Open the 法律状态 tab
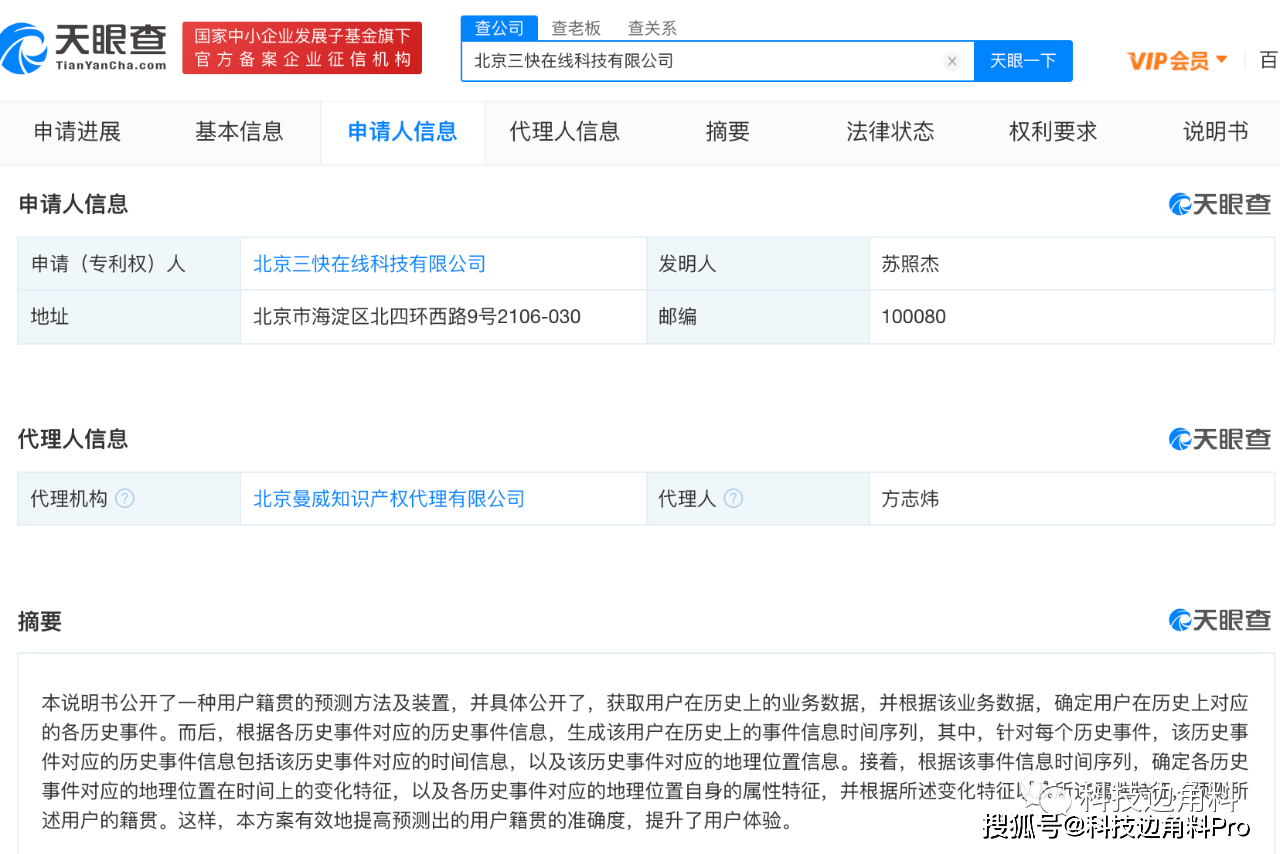 (x=890, y=131)
